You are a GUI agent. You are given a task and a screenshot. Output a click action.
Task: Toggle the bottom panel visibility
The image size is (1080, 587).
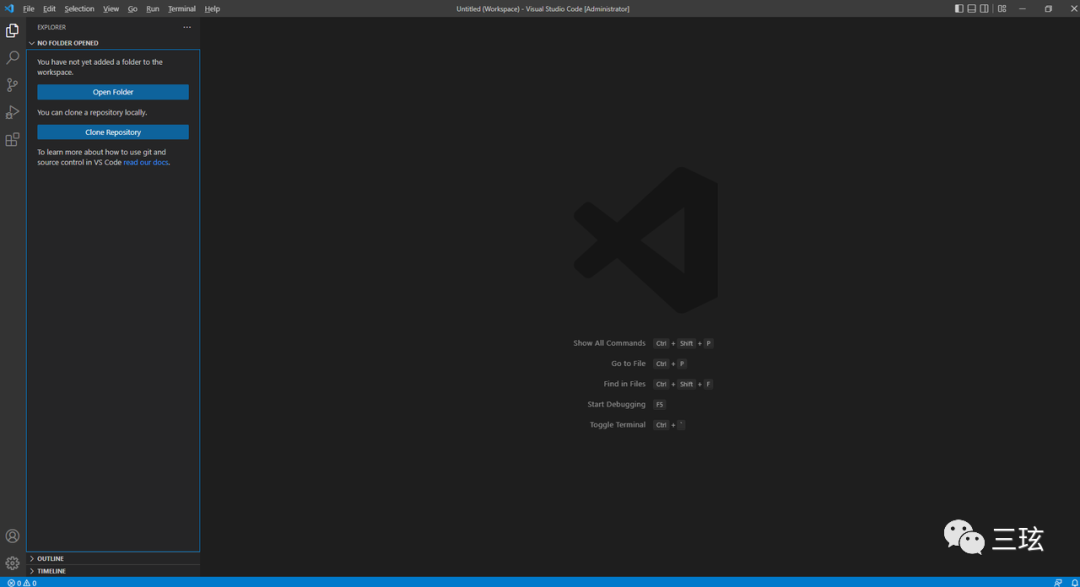972,9
